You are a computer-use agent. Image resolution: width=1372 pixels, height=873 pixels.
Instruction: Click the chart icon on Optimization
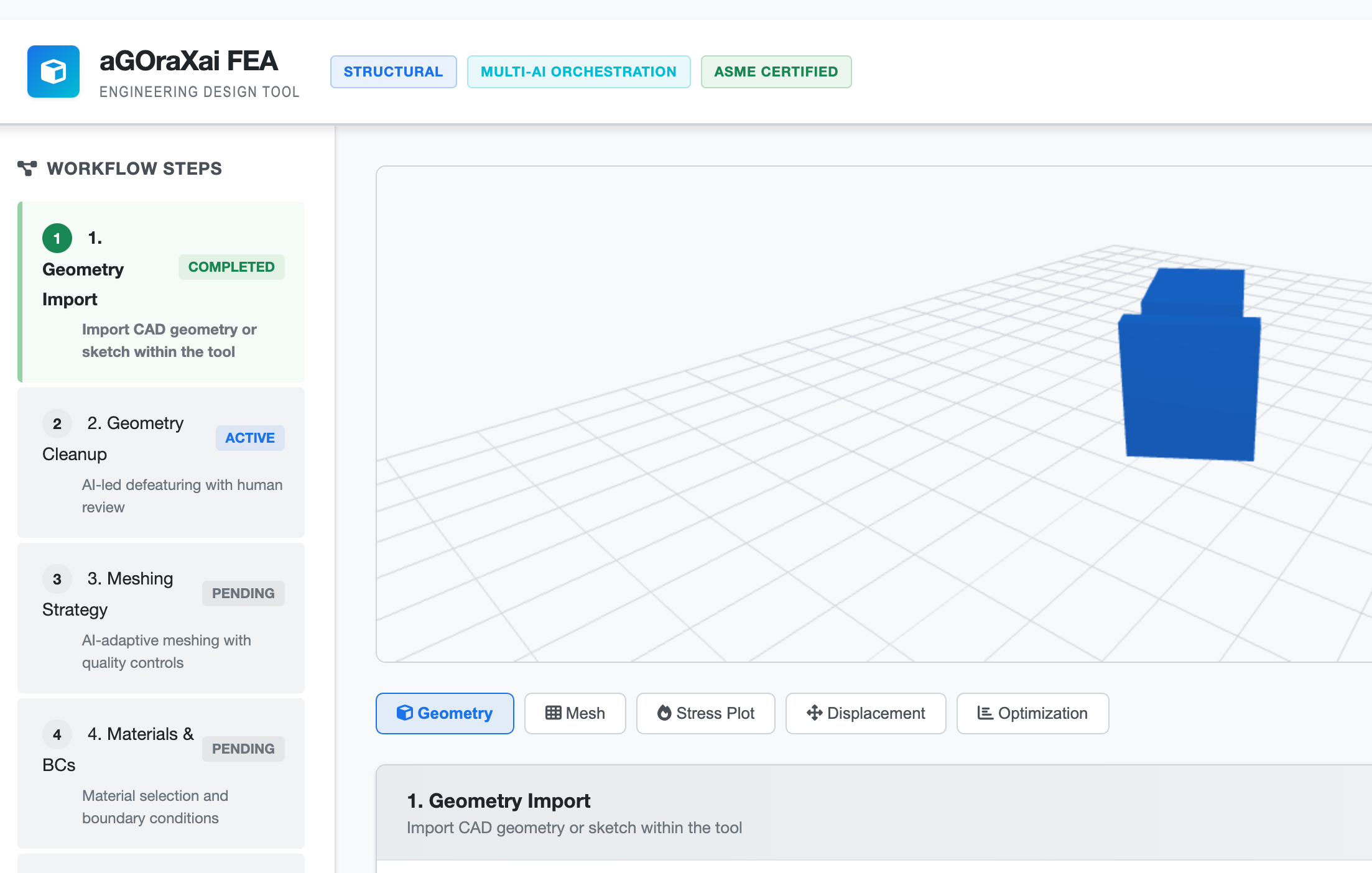(985, 713)
